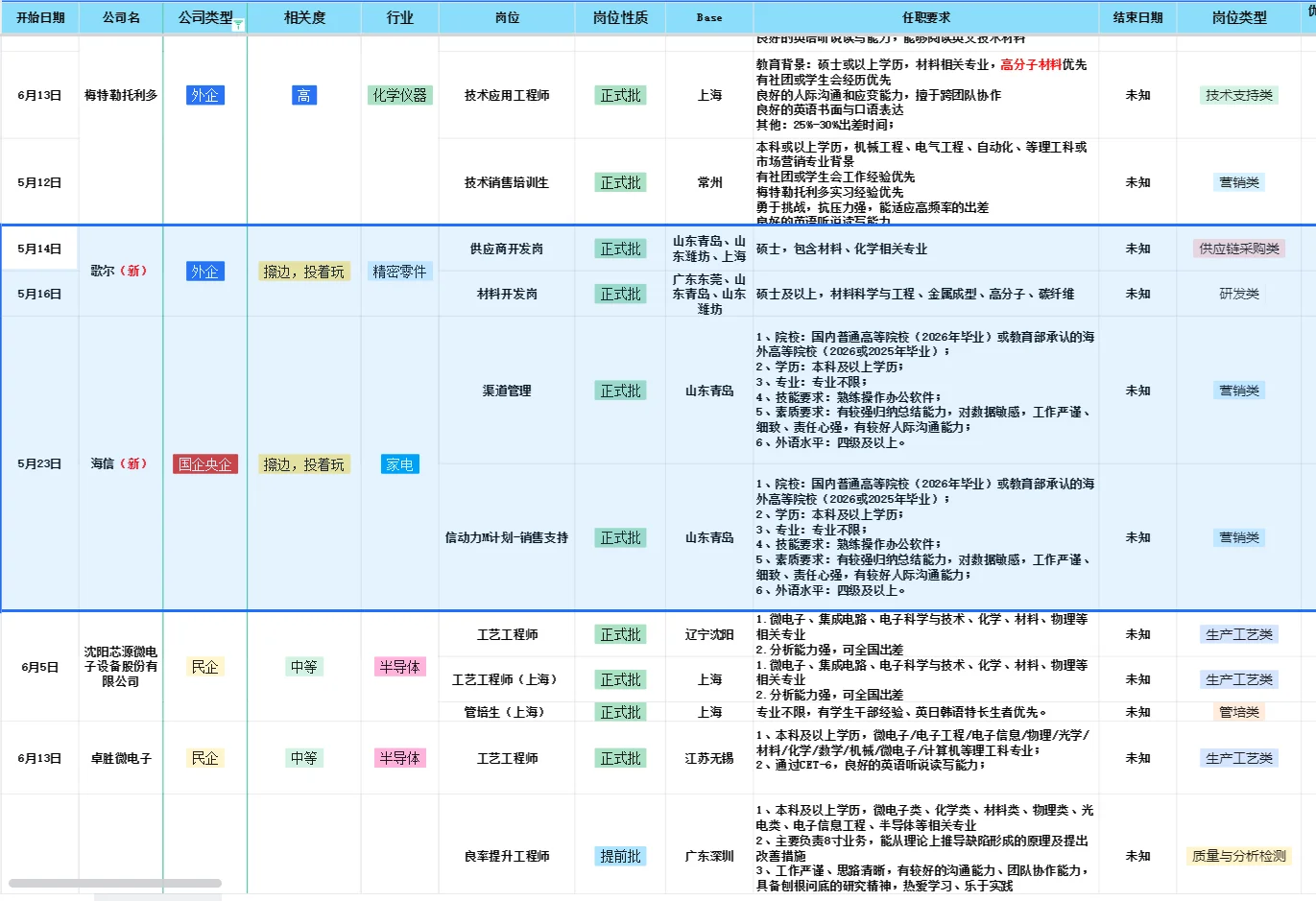1316x901 pixels.
Task: Select the 开始日期 column header
Action: [40, 17]
